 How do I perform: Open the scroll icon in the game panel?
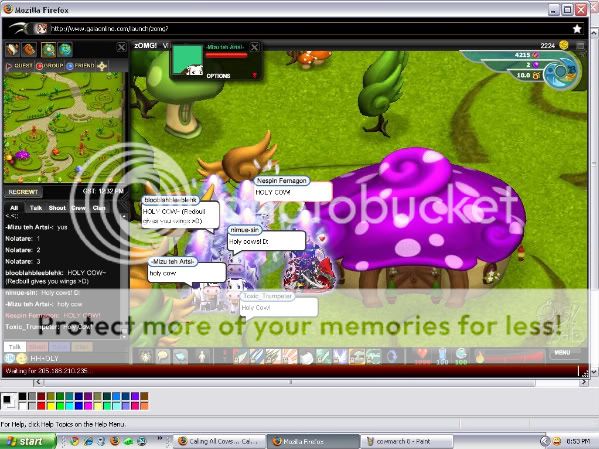click(x=12, y=49)
